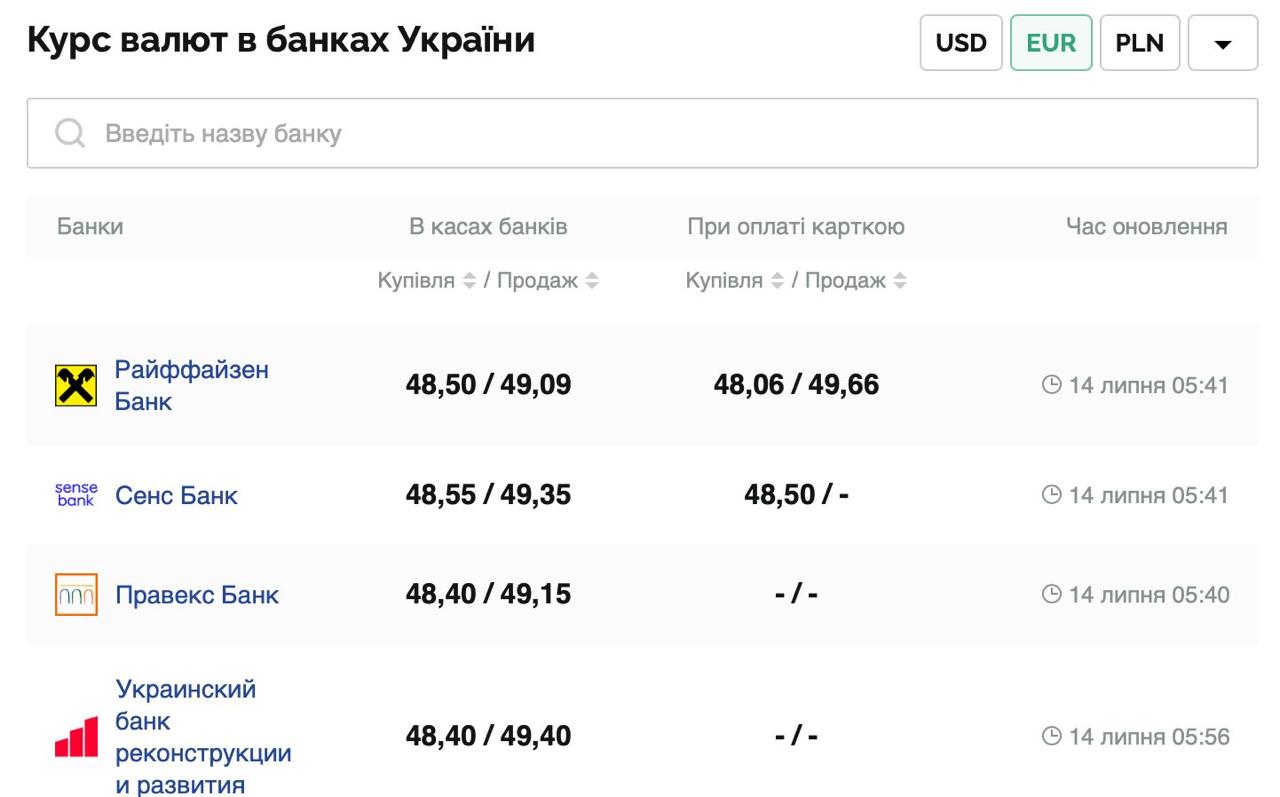The image size is (1280, 797).
Task: Click the Sense Bank logo
Action: click(76, 494)
